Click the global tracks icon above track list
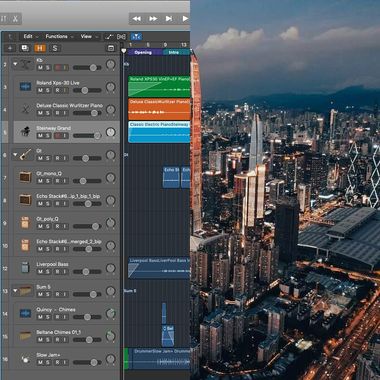Viewport: 380px width, 380px height. pos(111,48)
